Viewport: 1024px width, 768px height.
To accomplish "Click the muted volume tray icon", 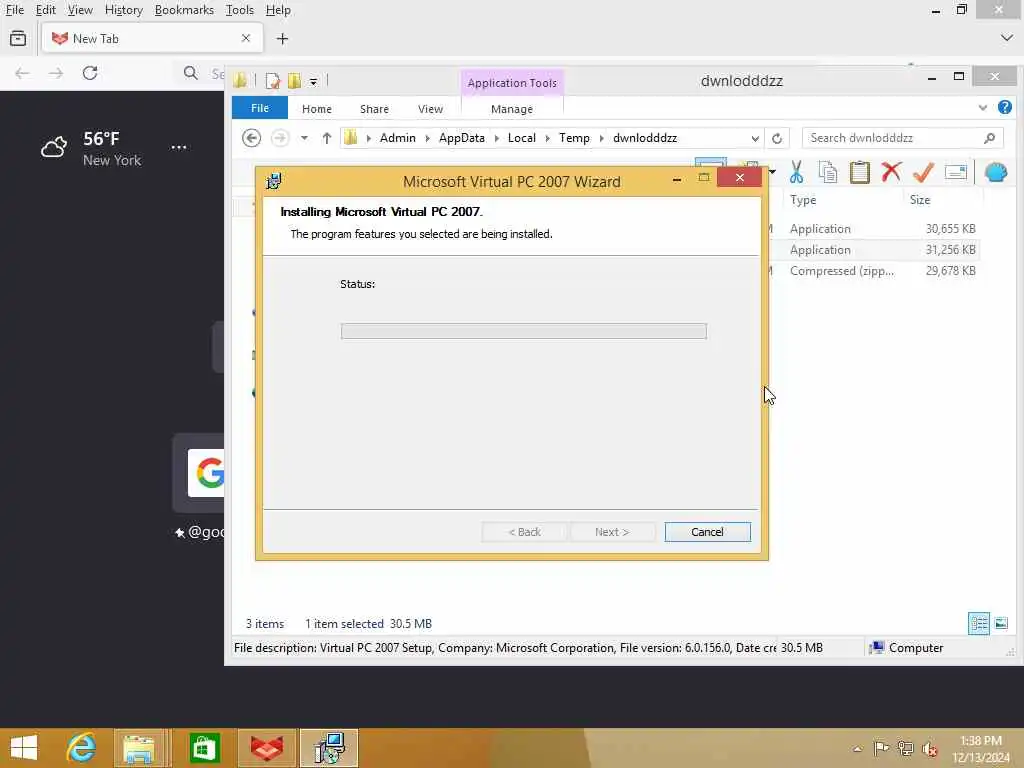I will [x=929, y=748].
